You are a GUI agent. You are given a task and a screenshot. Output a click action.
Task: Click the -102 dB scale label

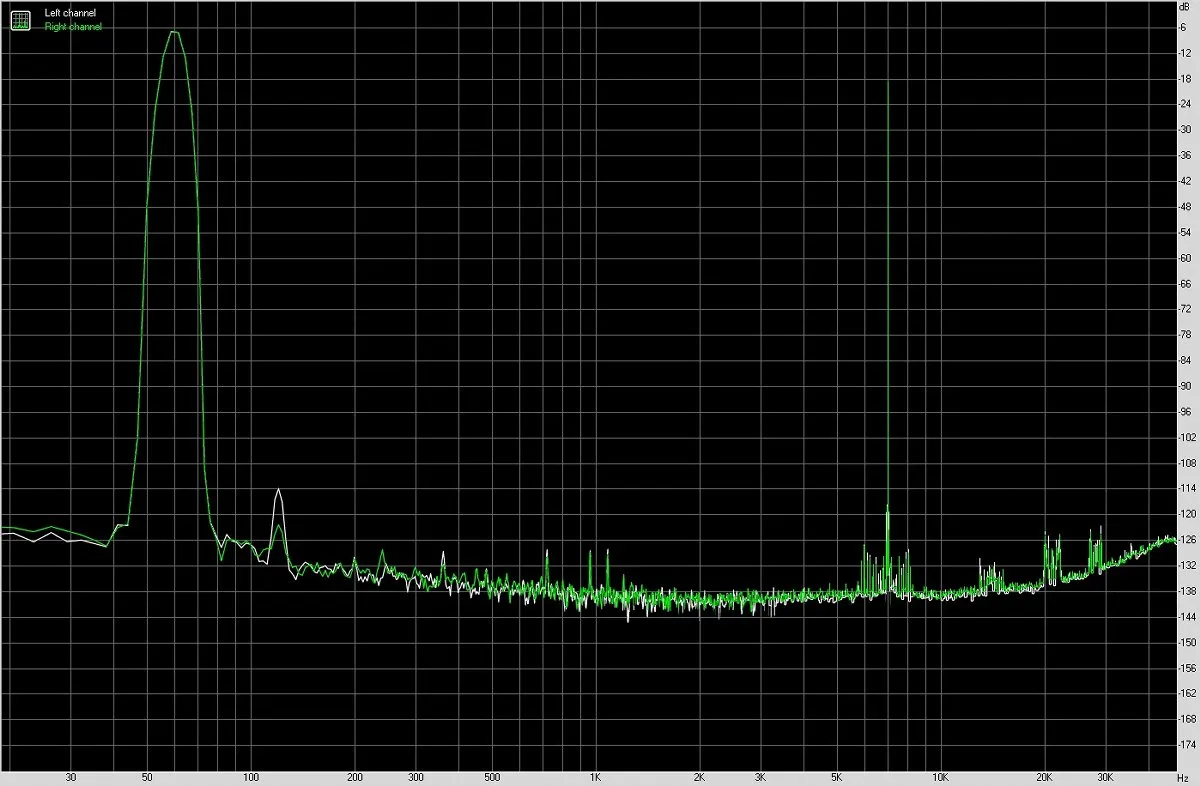(x=1187, y=438)
